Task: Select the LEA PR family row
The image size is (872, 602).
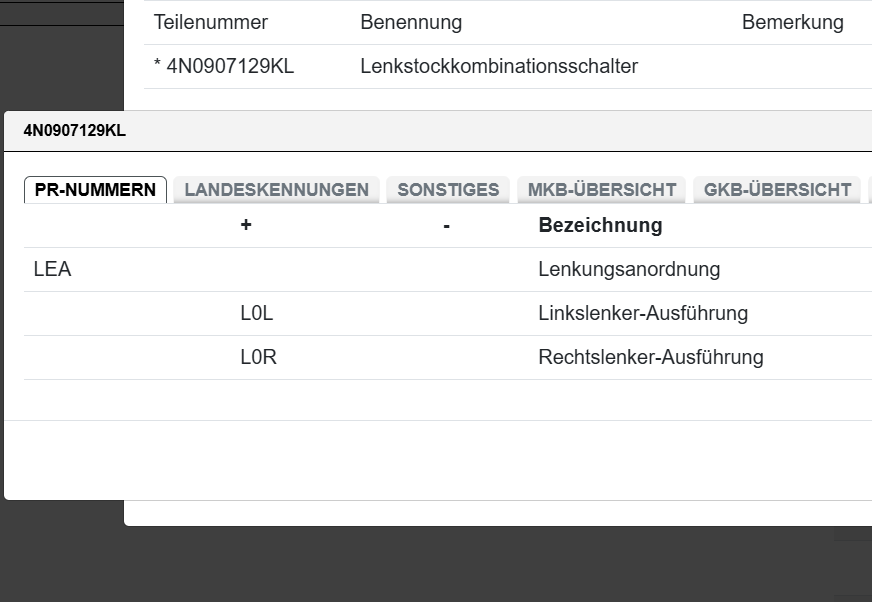Action: [x=52, y=270]
